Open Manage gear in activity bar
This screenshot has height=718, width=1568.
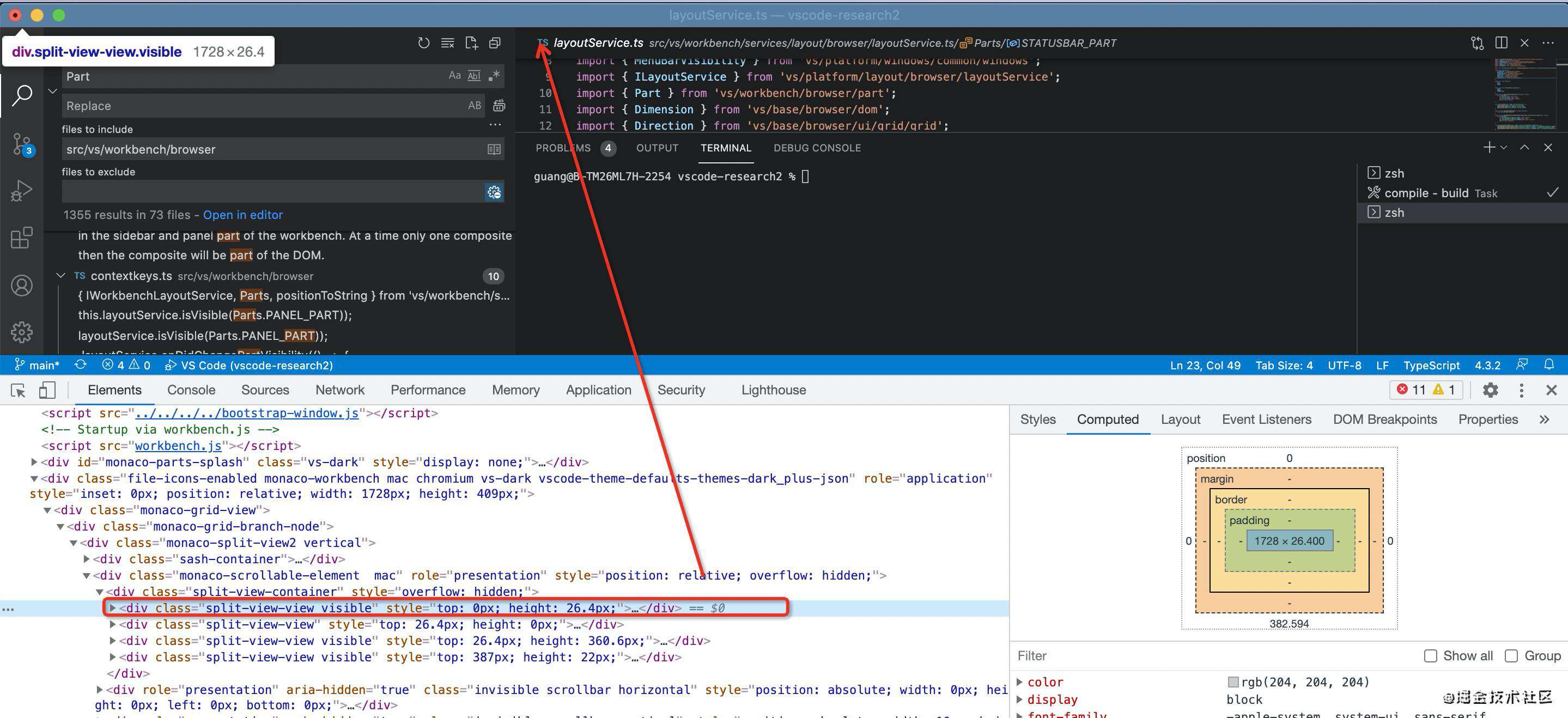click(x=22, y=332)
